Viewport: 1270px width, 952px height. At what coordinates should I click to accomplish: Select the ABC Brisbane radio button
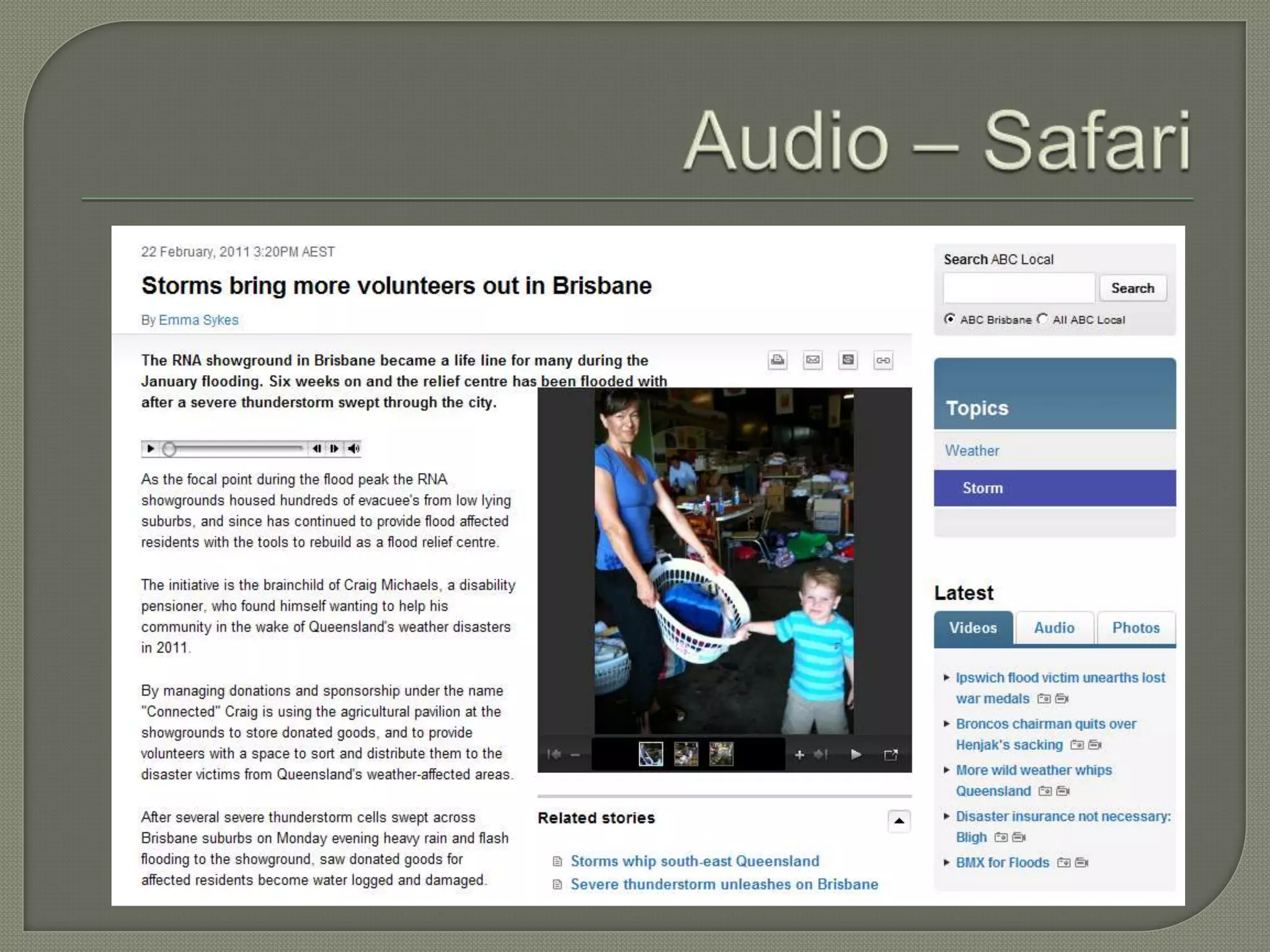(x=949, y=319)
